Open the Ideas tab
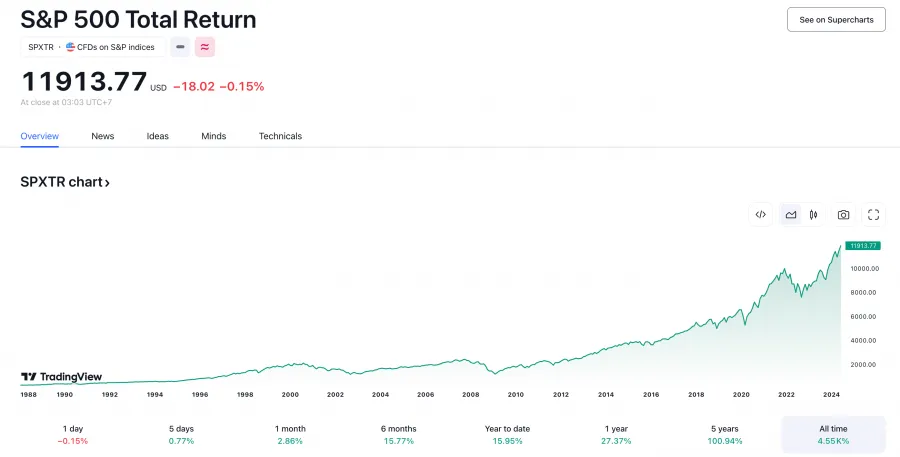Viewport: 900px width, 457px height. pyautogui.click(x=157, y=136)
